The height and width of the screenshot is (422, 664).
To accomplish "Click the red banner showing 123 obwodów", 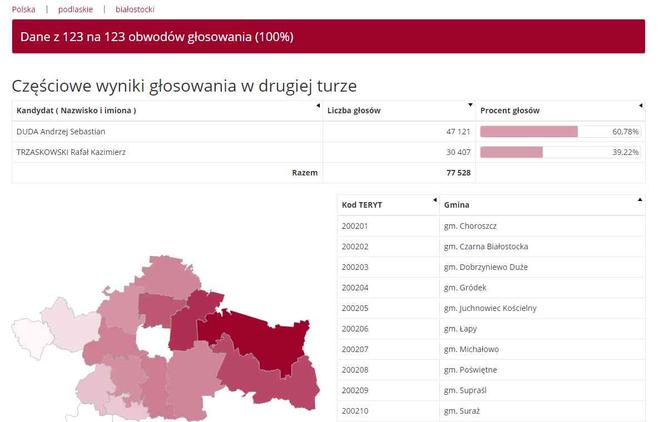I will pyautogui.click(x=329, y=36).
